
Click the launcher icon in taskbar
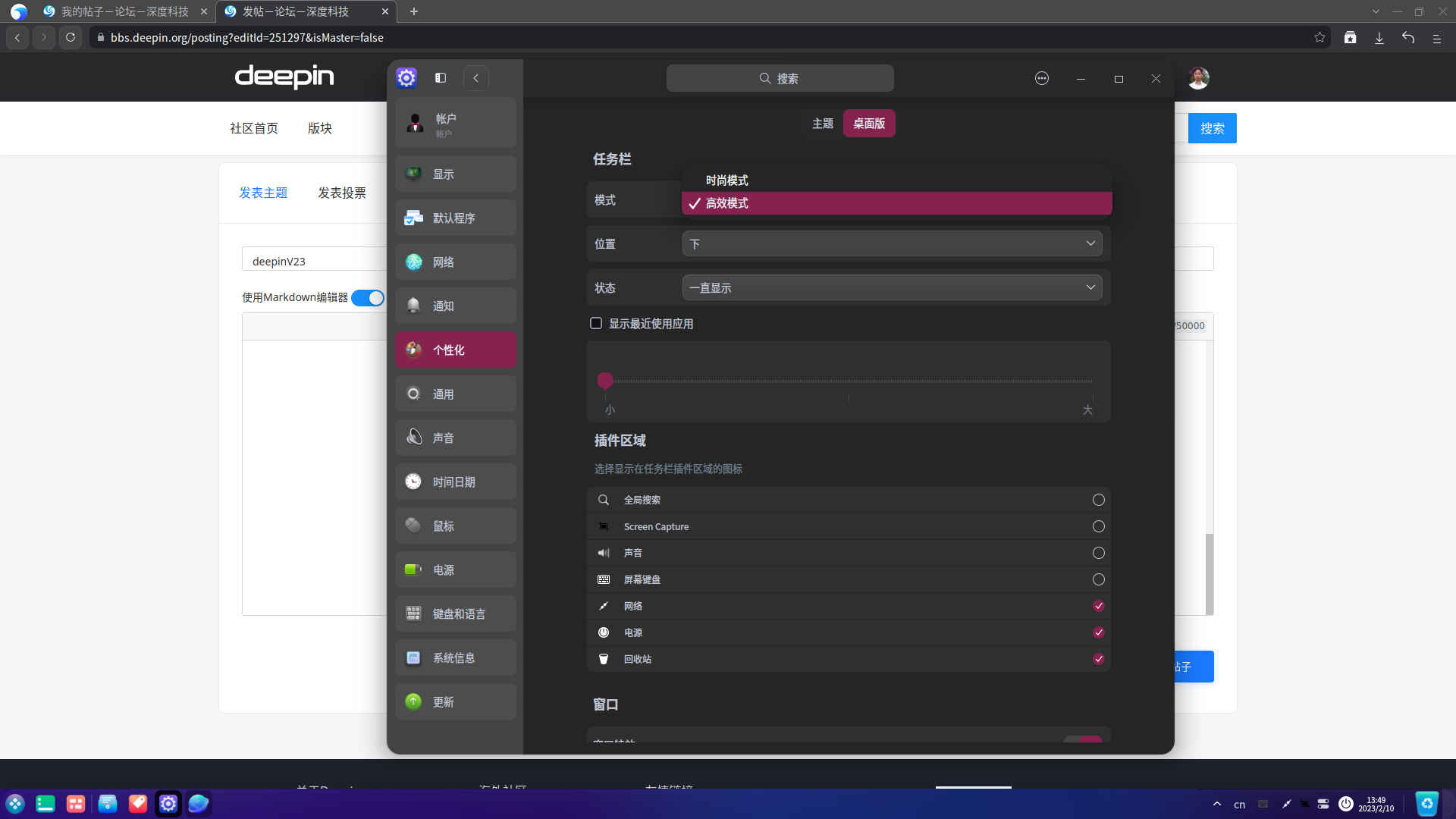(x=15, y=804)
